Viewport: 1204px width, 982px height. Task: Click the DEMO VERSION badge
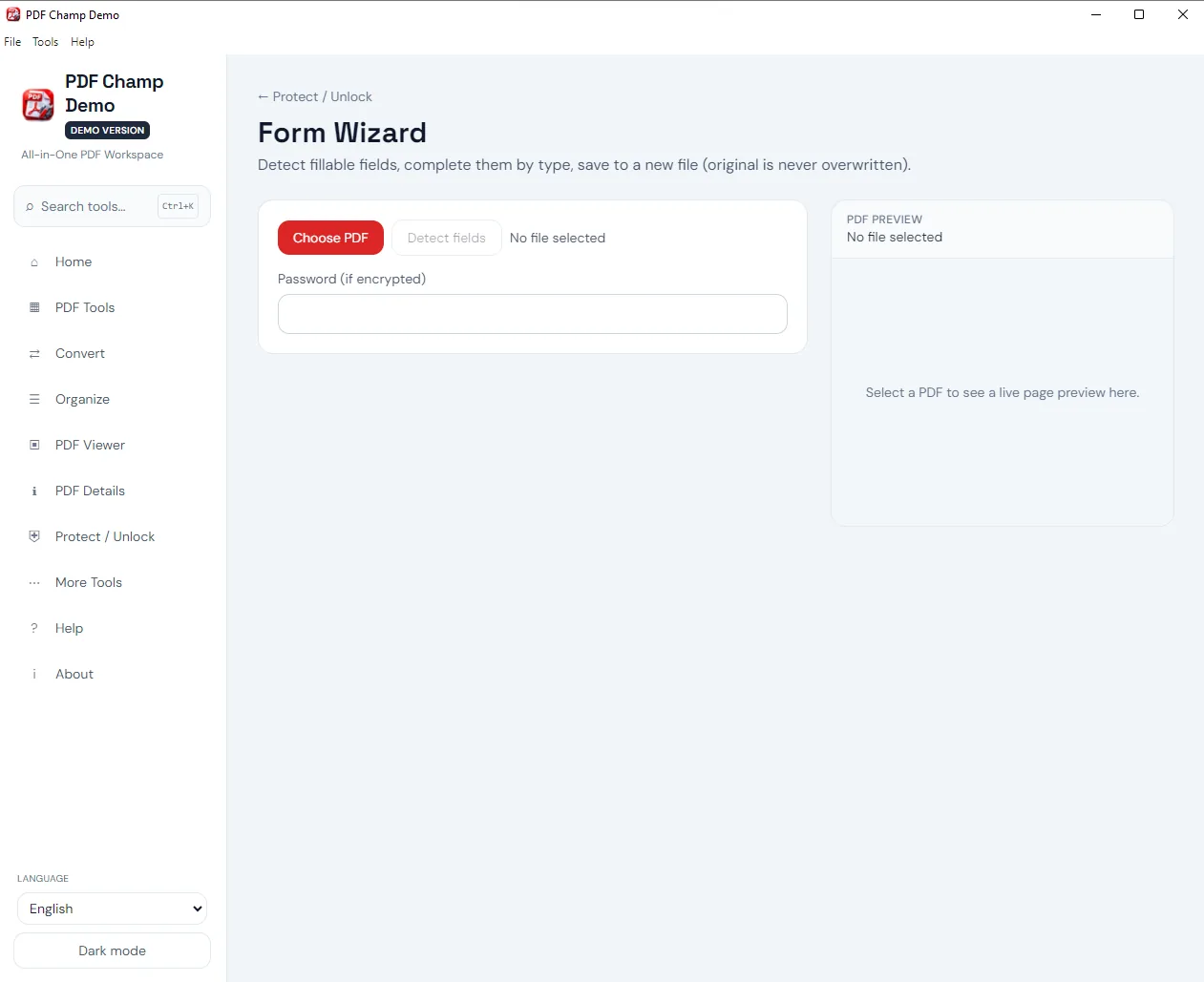pos(107,131)
